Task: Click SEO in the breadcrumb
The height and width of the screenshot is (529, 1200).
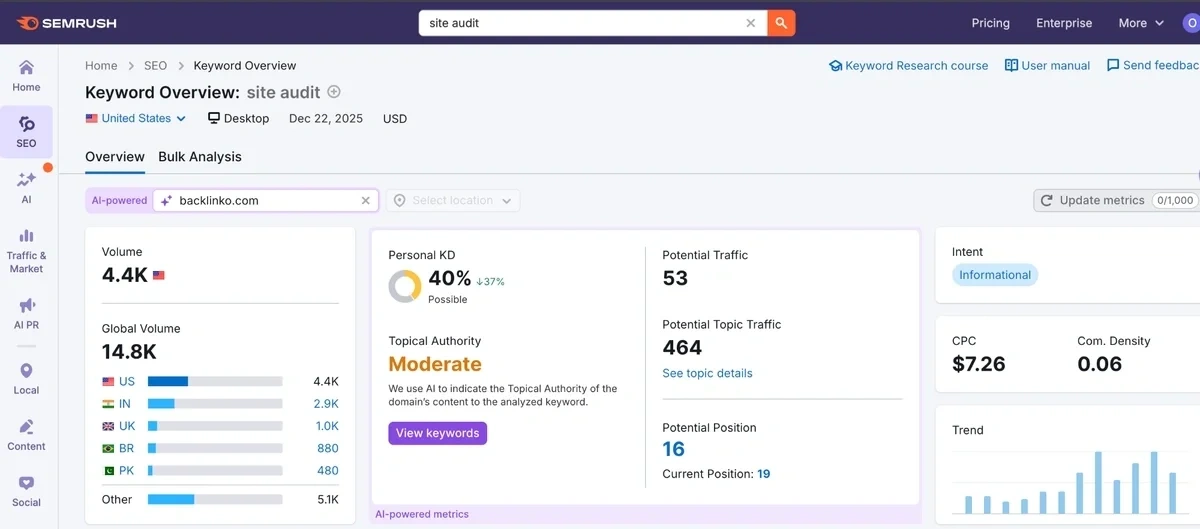Action: point(155,65)
